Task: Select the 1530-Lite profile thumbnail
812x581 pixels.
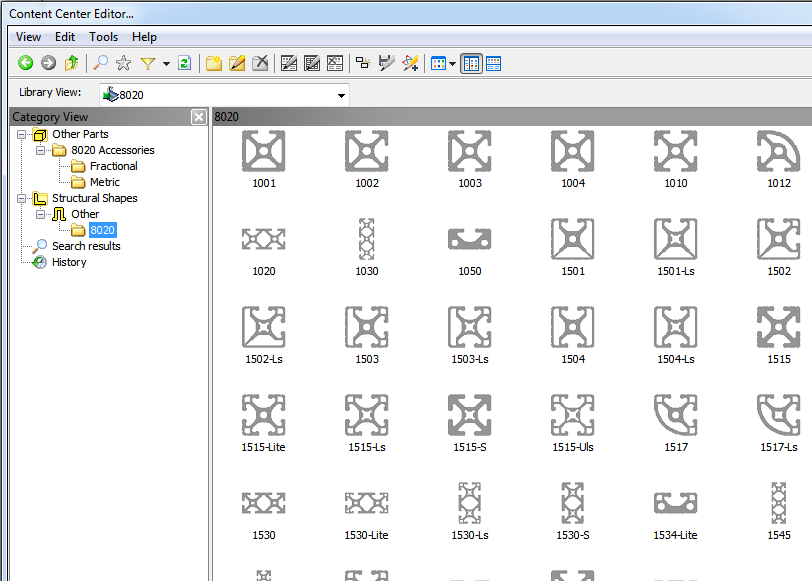Action: (x=367, y=503)
